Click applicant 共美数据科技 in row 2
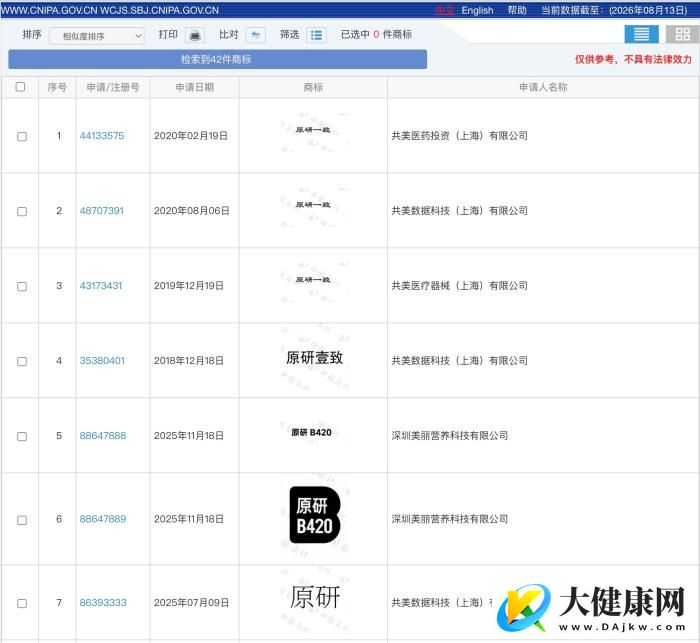 (459, 211)
